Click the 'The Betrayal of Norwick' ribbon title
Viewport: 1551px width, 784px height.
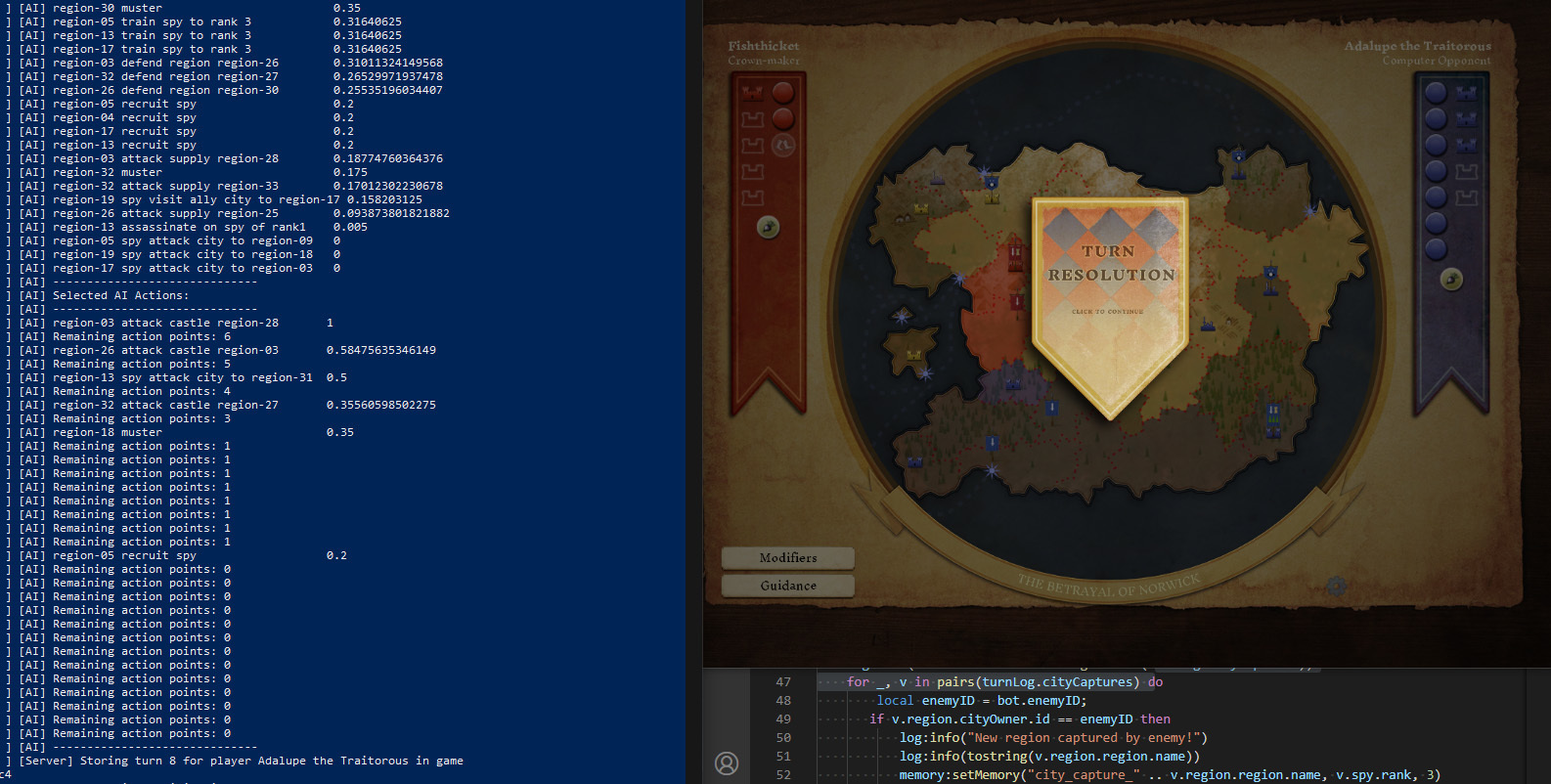[1108, 586]
